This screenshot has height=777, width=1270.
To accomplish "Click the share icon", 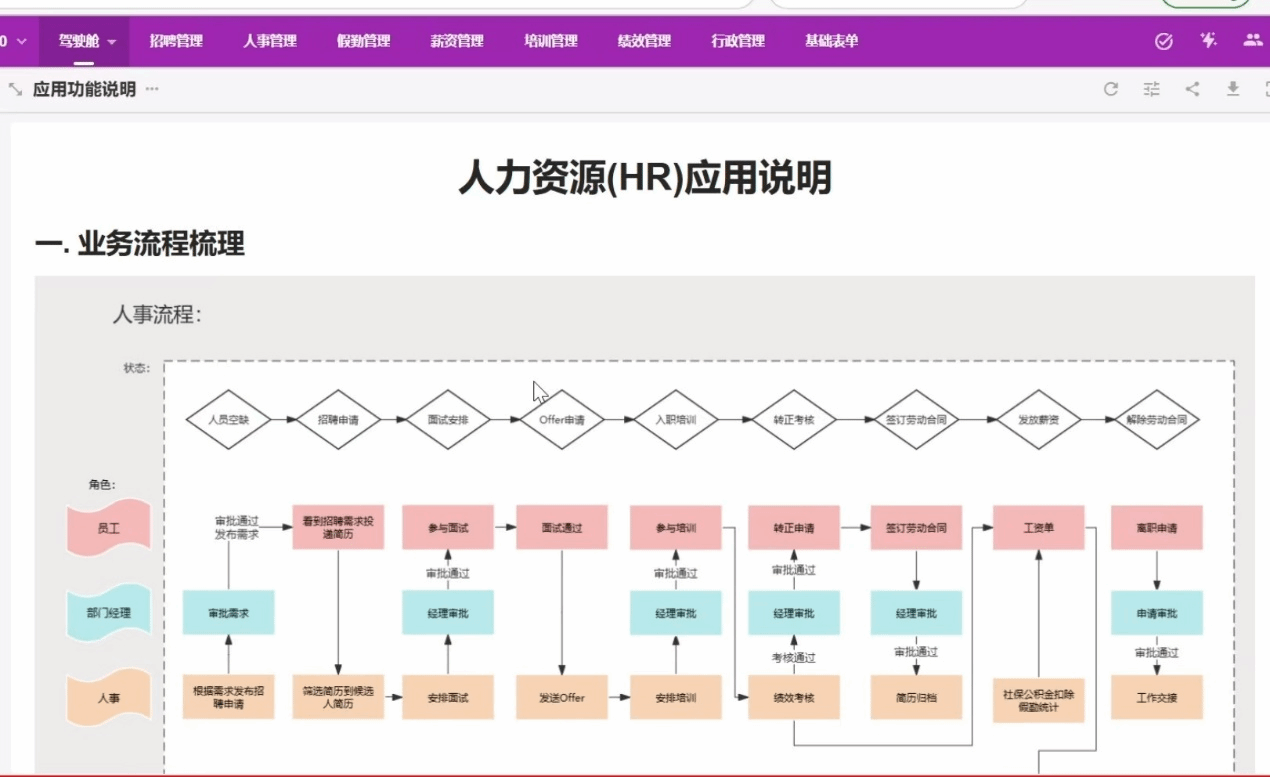I will point(1192,89).
